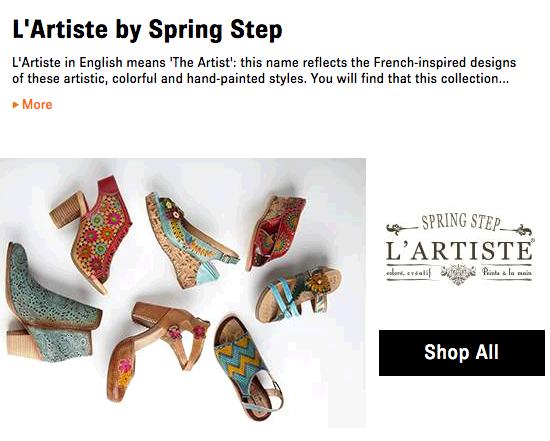Click the L'Artiste by Spring Step heading
This screenshot has height=441, width=550.
pyautogui.click(x=147, y=29)
